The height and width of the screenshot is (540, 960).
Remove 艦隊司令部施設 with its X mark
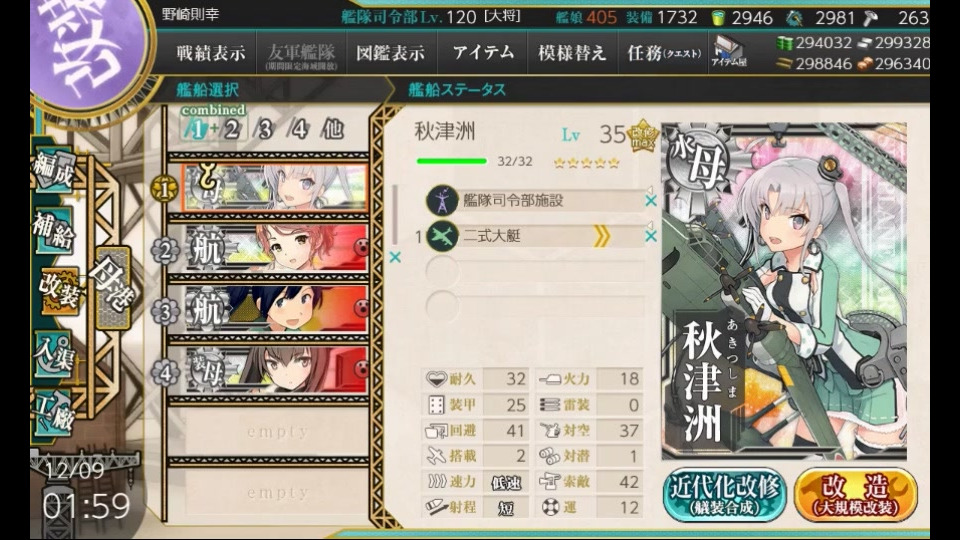(x=651, y=200)
